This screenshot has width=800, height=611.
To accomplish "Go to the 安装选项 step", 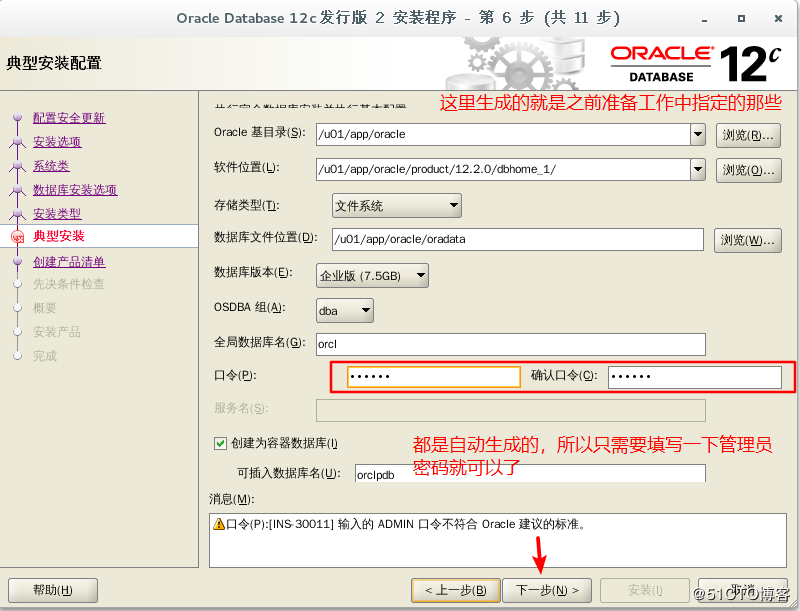I will 57,142.
